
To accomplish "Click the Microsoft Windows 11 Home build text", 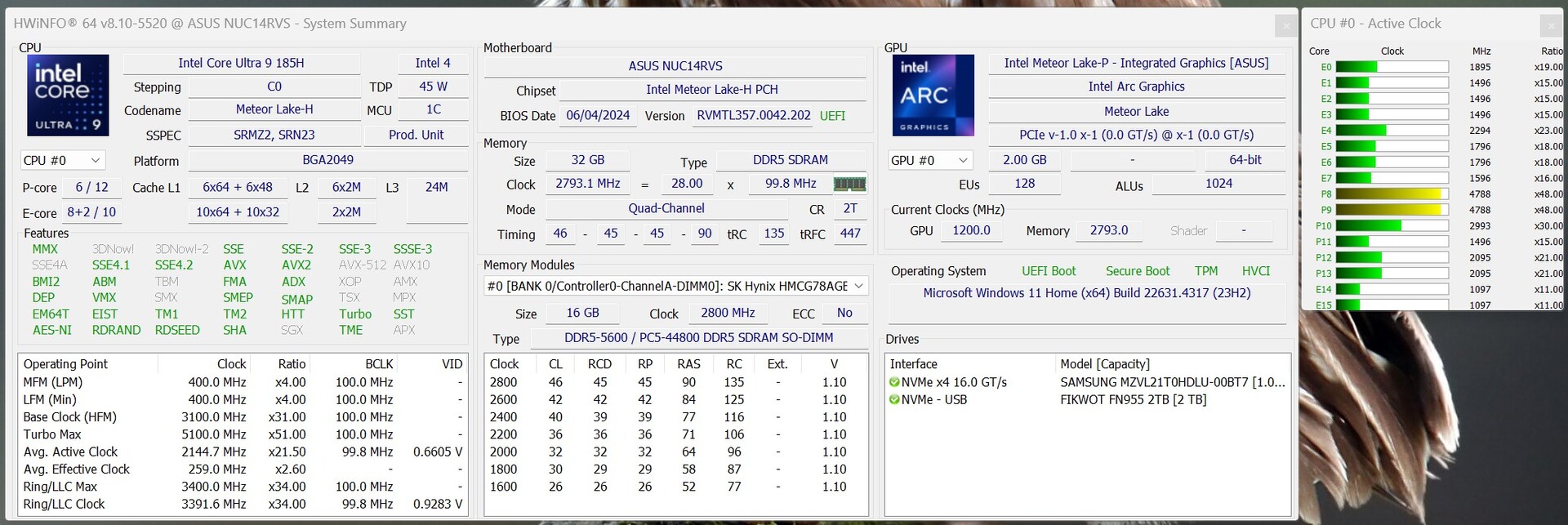I will point(1087,293).
